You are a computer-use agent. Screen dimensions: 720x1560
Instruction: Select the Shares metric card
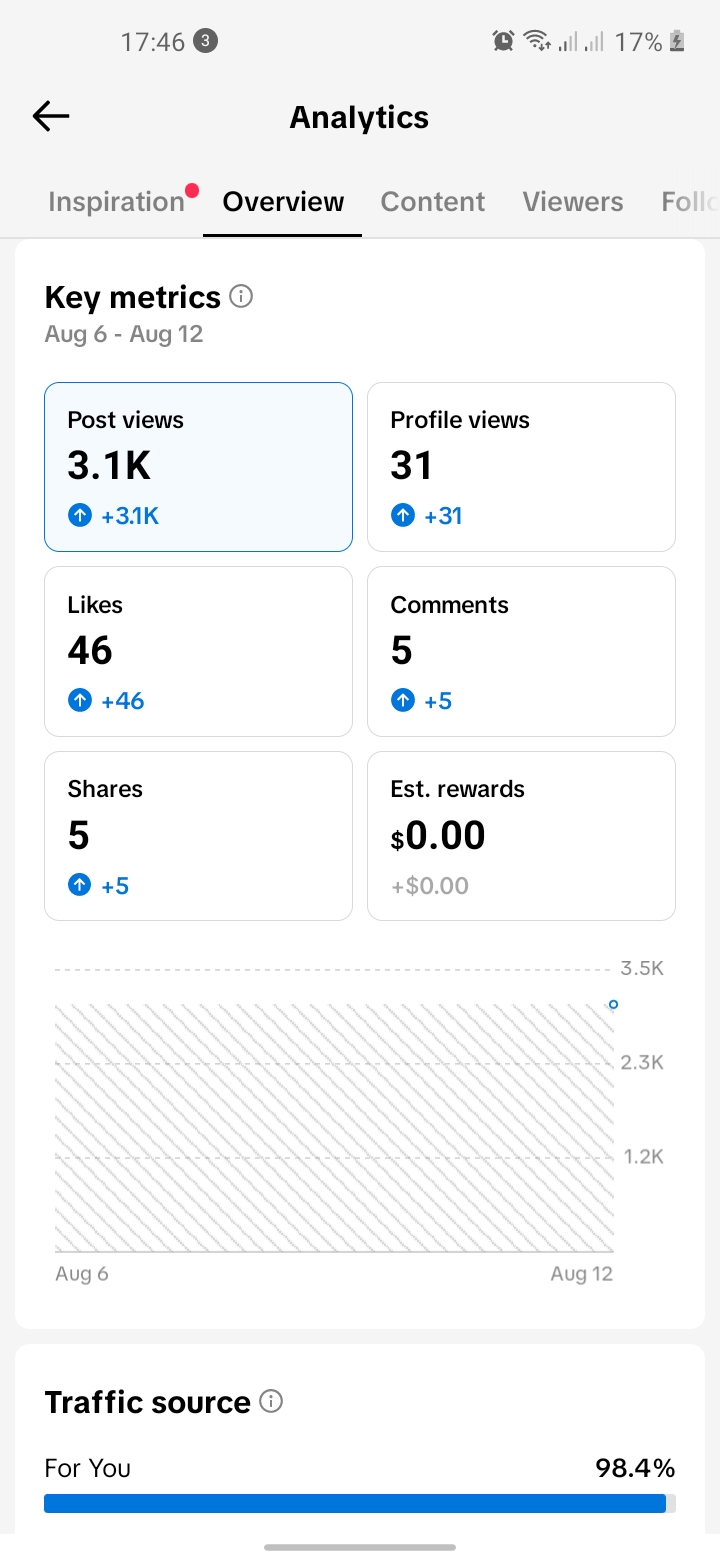click(x=198, y=836)
